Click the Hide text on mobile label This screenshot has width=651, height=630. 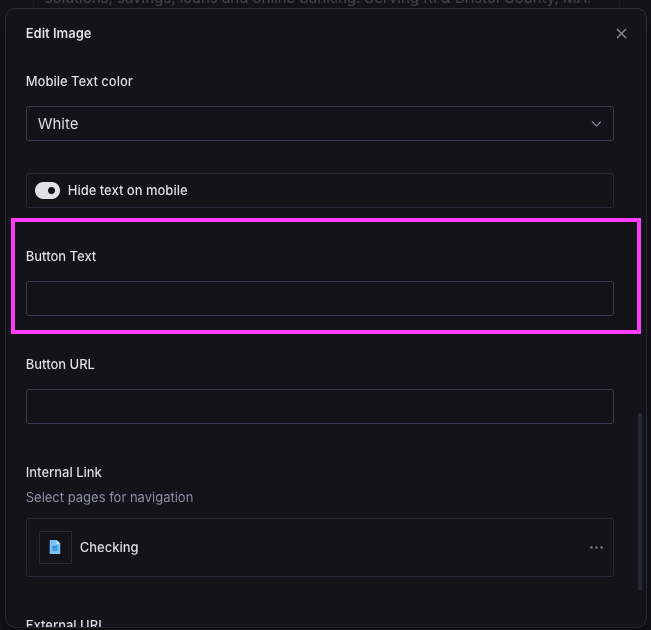tap(127, 190)
